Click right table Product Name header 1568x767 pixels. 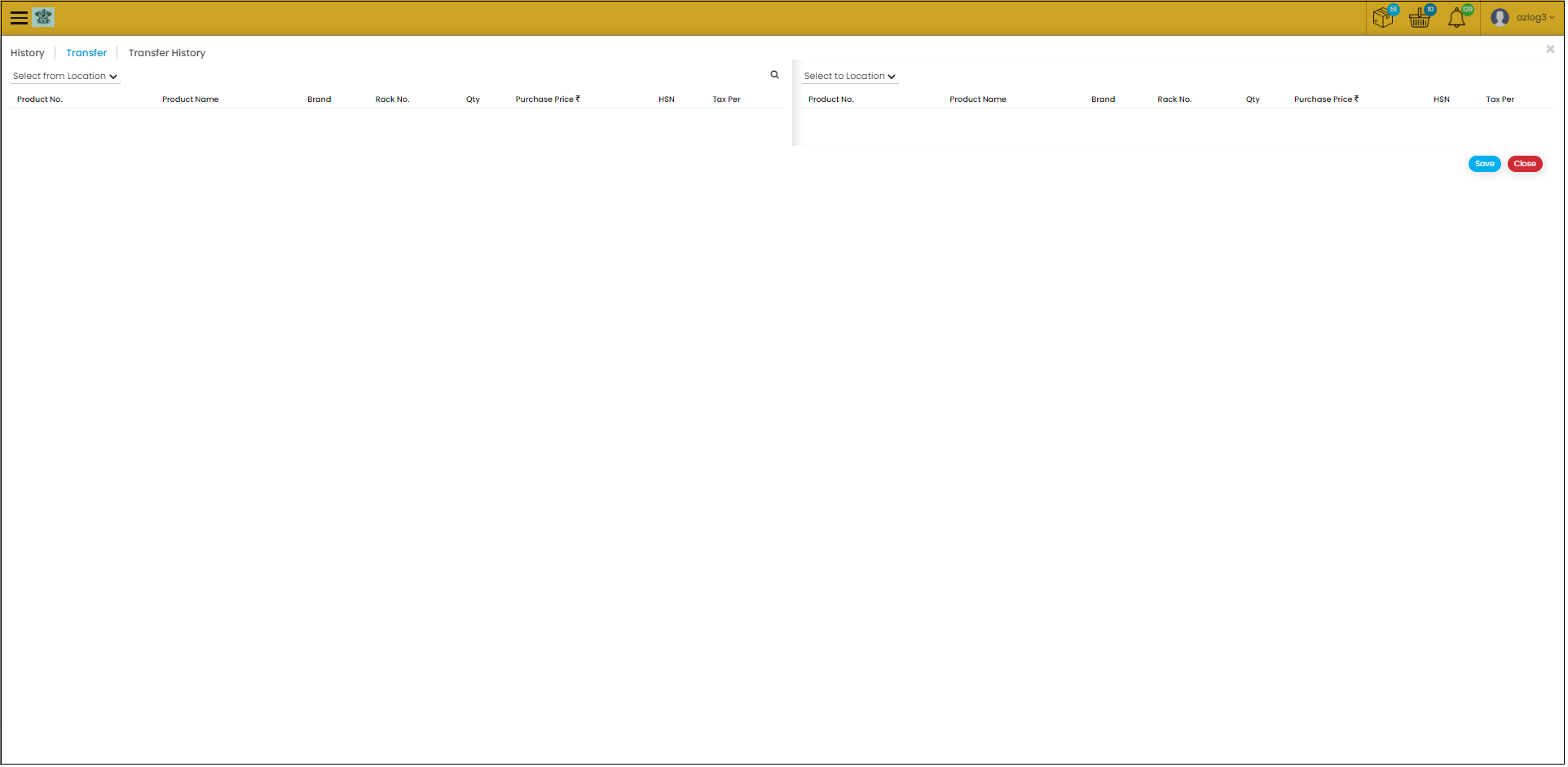(979, 99)
